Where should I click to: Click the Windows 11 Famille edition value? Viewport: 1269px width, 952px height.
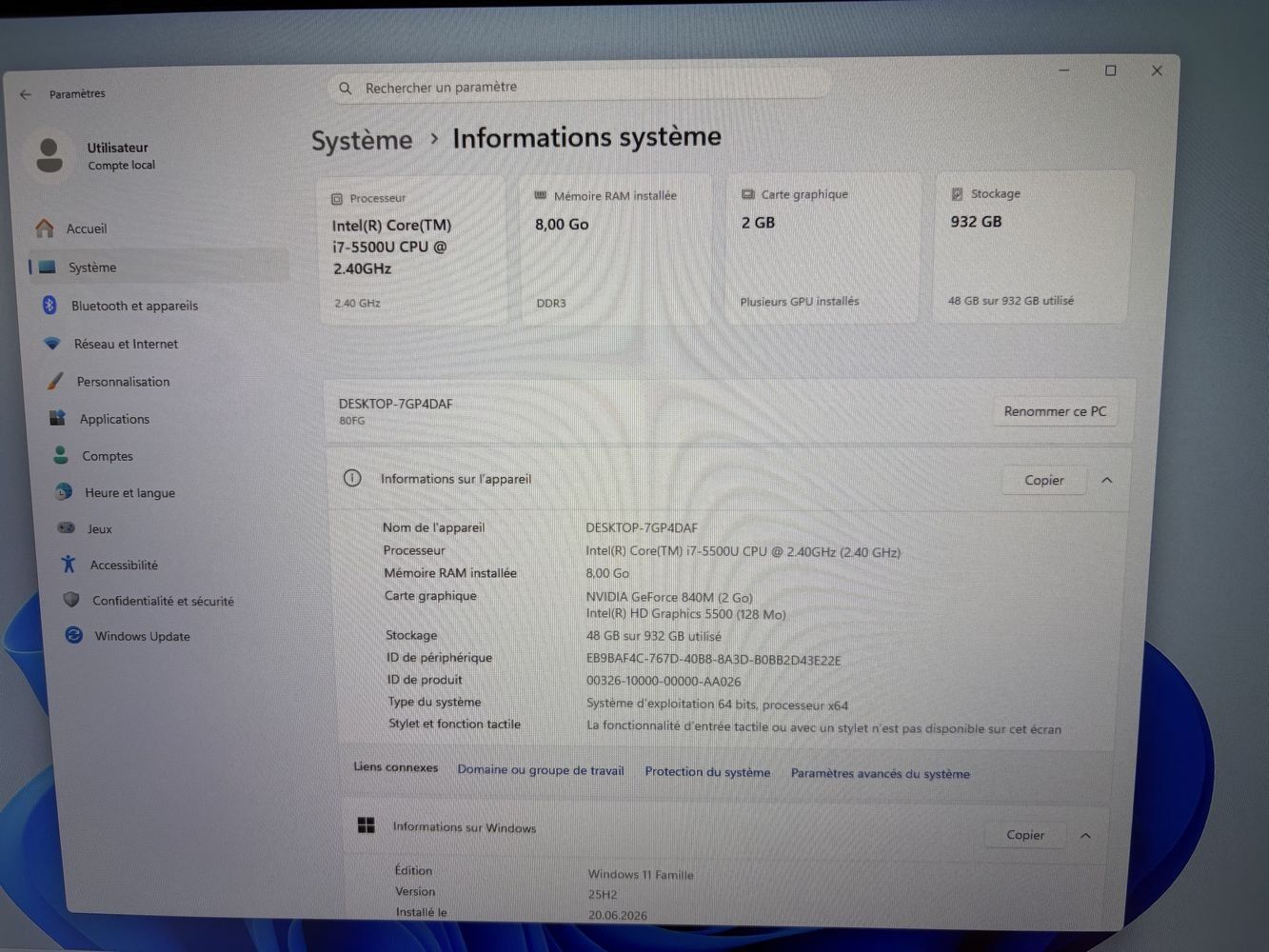tap(641, 875)
